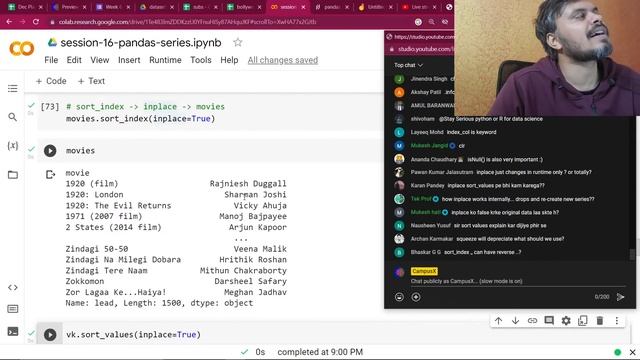Open the Tools menu

(201, 60)
